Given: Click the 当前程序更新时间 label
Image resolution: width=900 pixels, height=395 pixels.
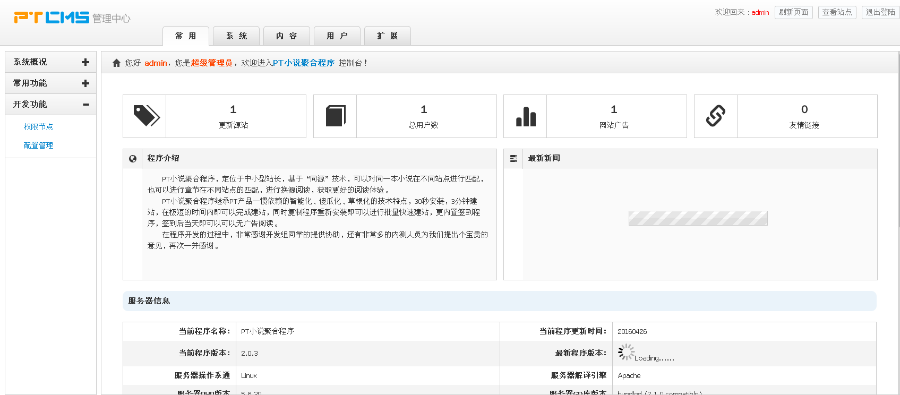Looking at the screenshot, I should (572, 331).
